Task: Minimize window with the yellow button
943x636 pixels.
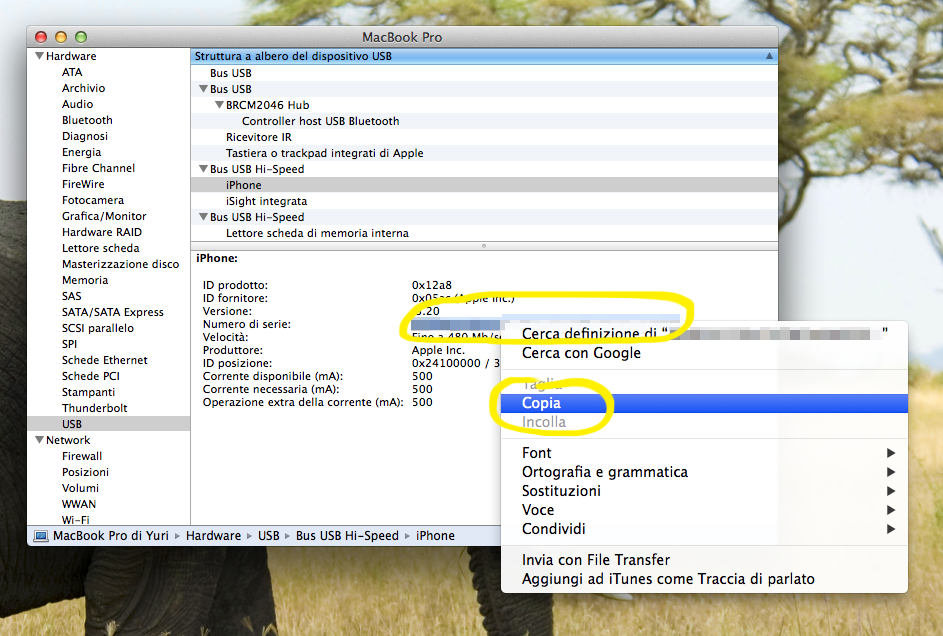Action: (x=61, y=37)
